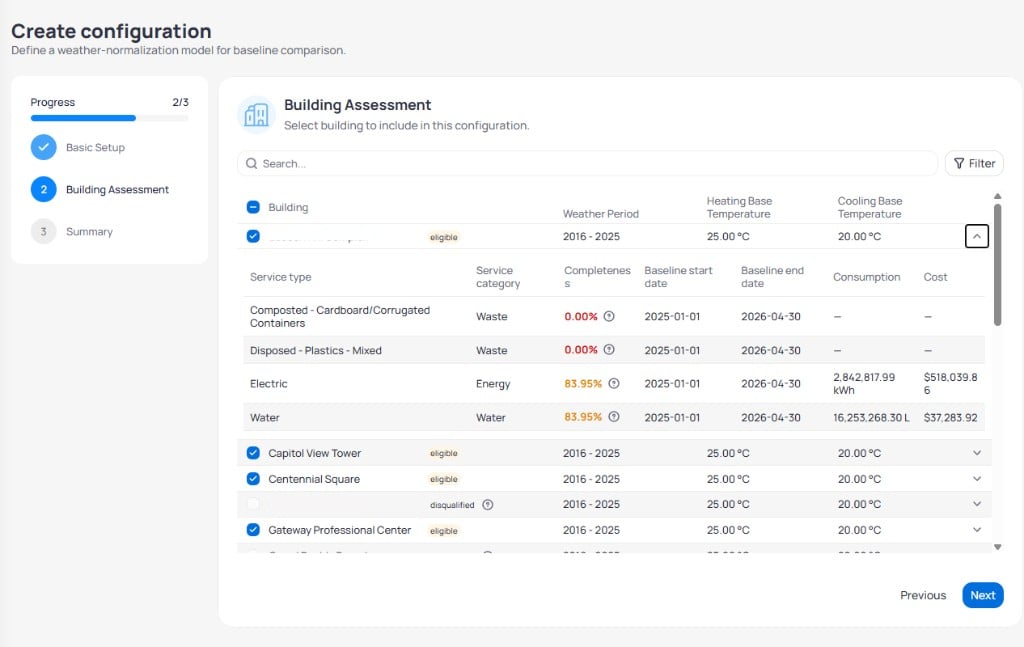Click the building assessment header icon
The image size is (1024, 647).
point(256,115)
